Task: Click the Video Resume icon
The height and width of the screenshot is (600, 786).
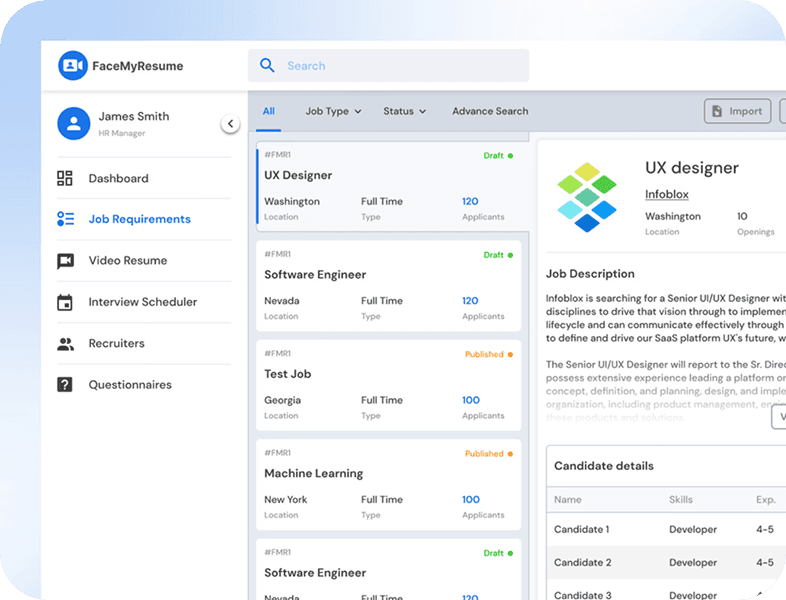Action: tap(65, 261)
